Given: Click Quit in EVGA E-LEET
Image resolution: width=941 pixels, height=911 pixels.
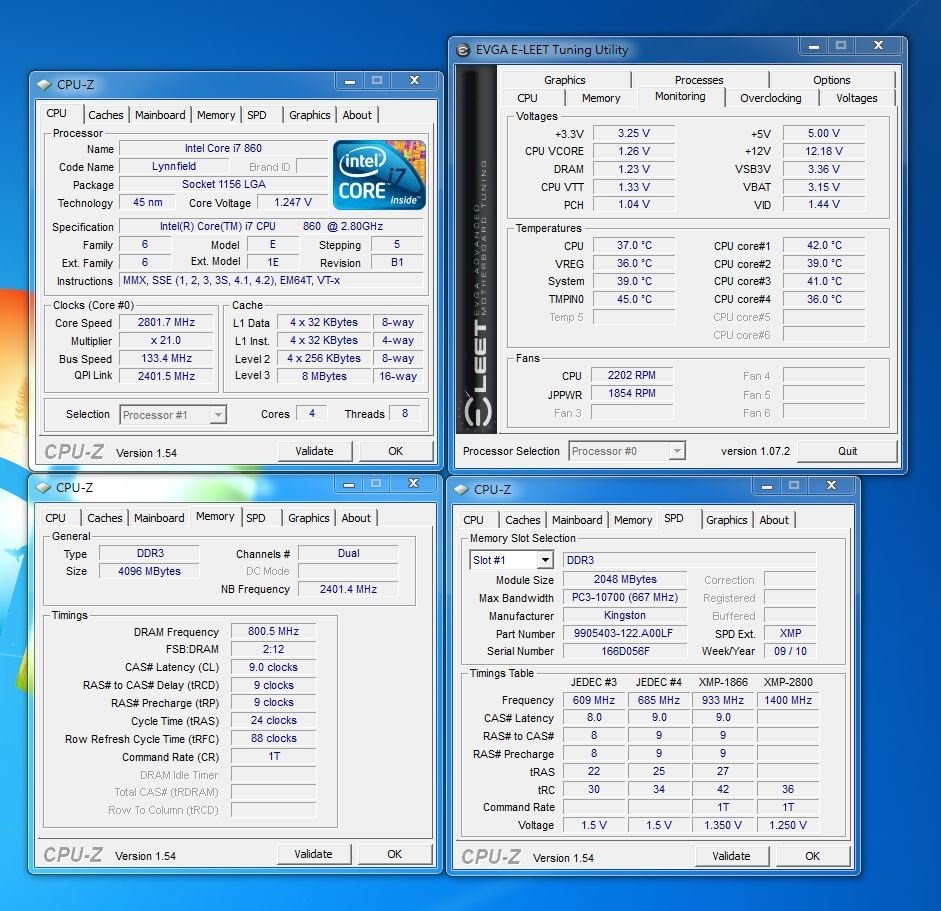Looking at the screenshot, I should (847, 451).
